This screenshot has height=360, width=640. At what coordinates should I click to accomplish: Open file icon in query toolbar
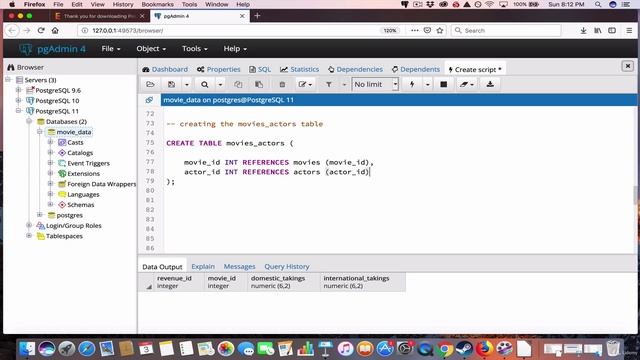tap(150, 84)
